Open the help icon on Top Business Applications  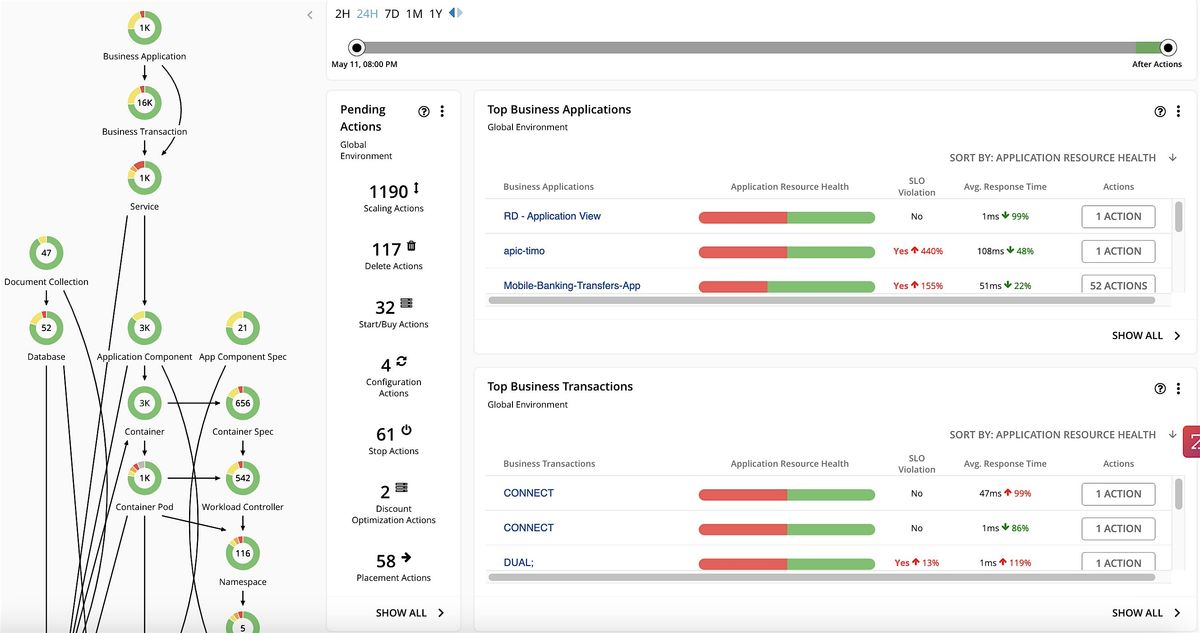point(1159,111)
